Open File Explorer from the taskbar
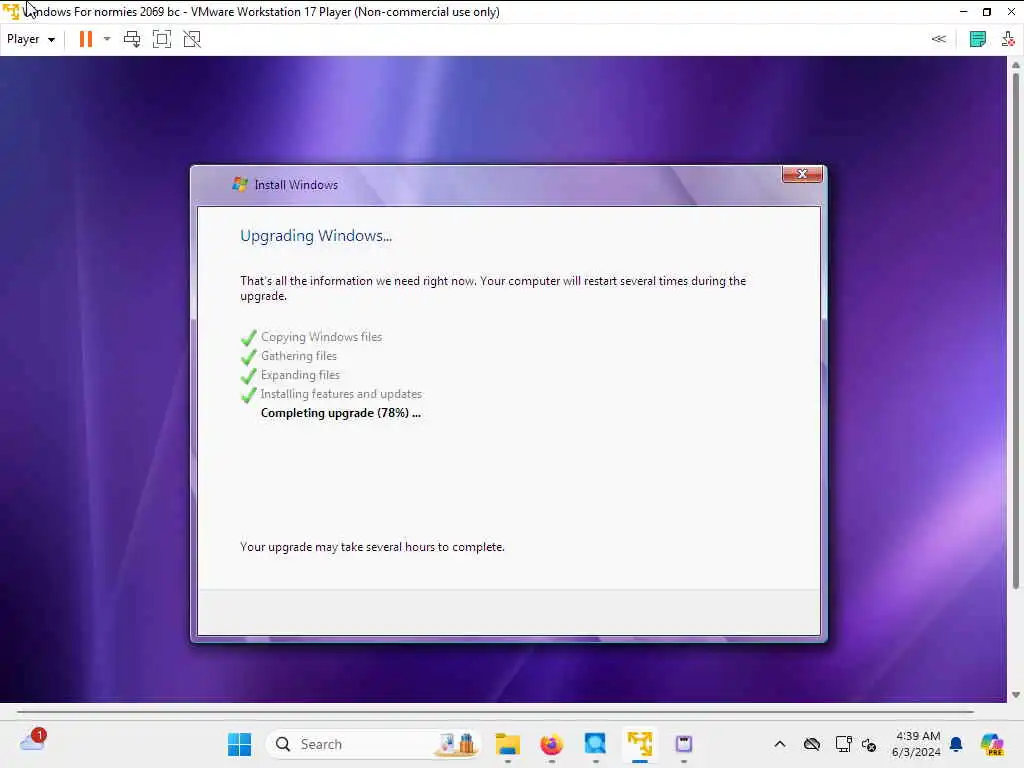Viewport: 1024px width, 768px height. [507, 744]
